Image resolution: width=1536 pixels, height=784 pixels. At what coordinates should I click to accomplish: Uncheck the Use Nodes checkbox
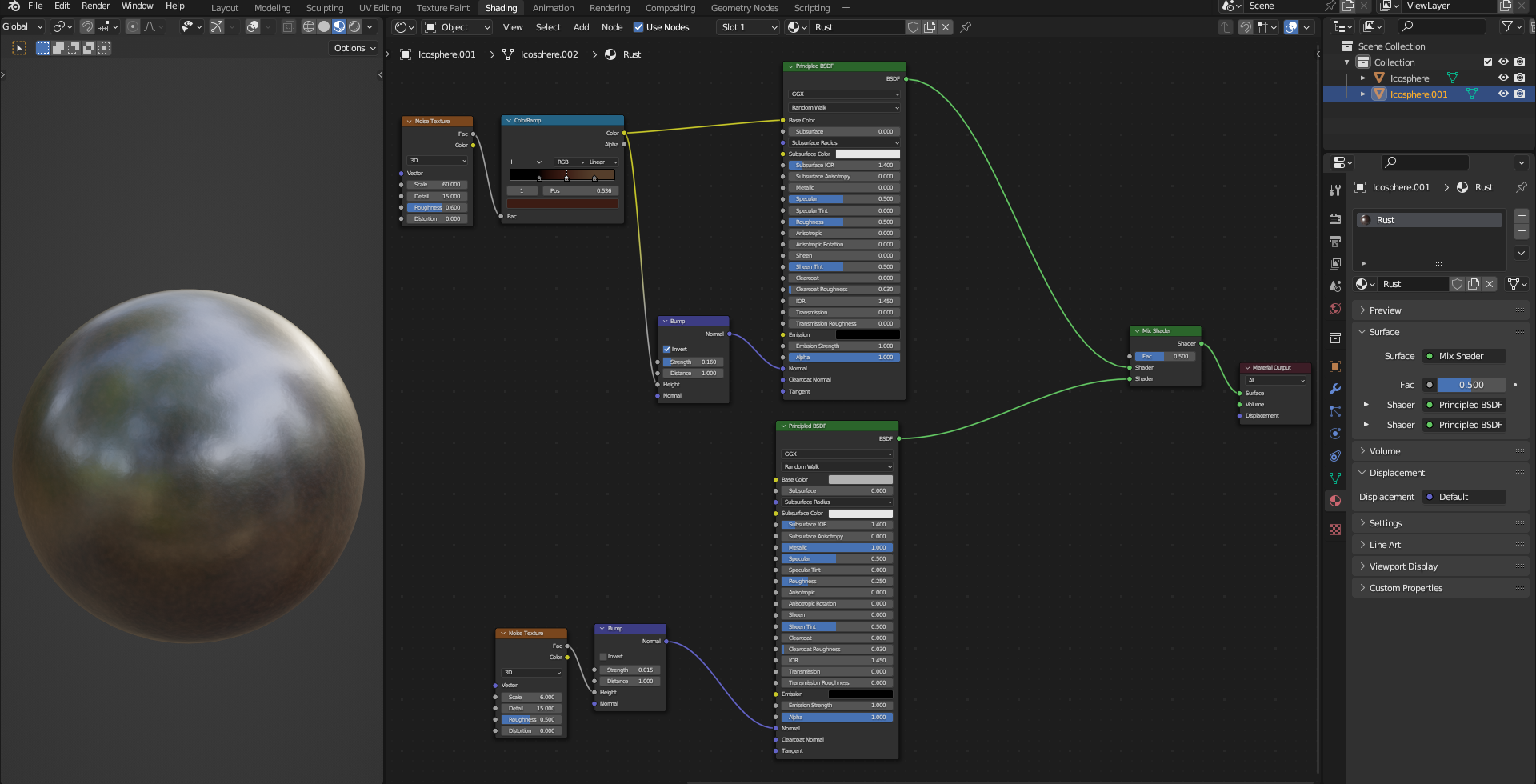tap(638, 27)
